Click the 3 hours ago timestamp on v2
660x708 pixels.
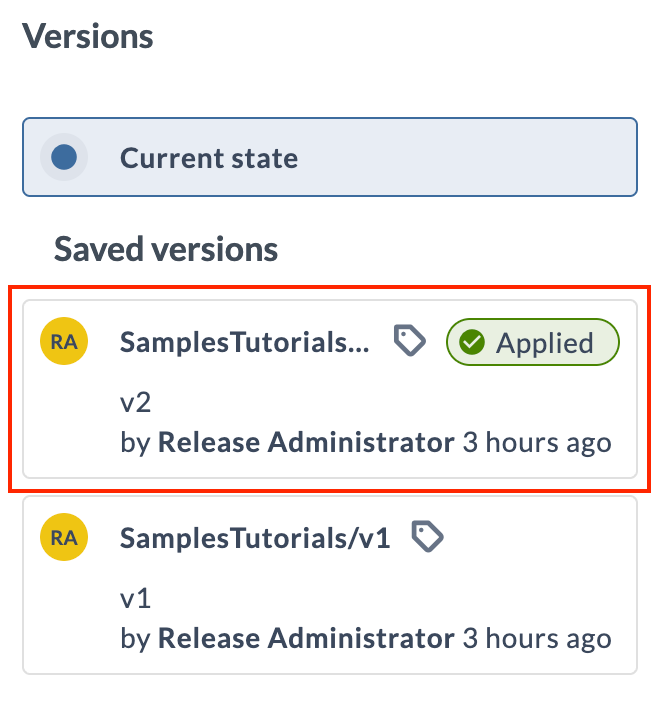[536, 442]
